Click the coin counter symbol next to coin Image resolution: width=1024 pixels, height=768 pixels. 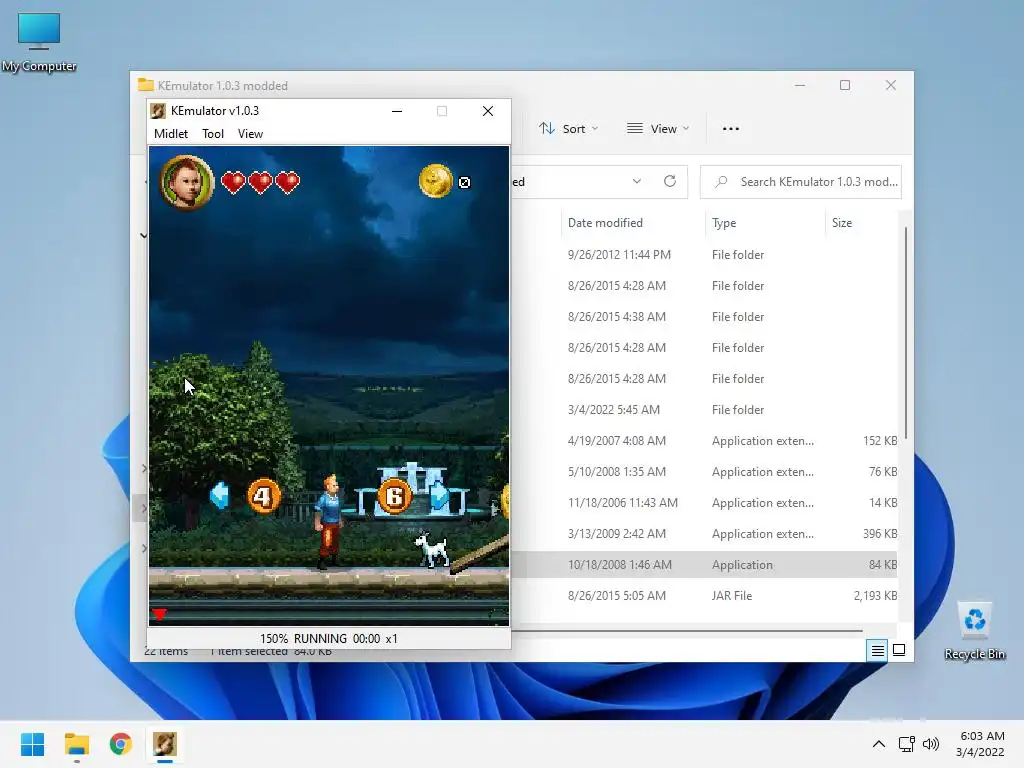(464, 182)
